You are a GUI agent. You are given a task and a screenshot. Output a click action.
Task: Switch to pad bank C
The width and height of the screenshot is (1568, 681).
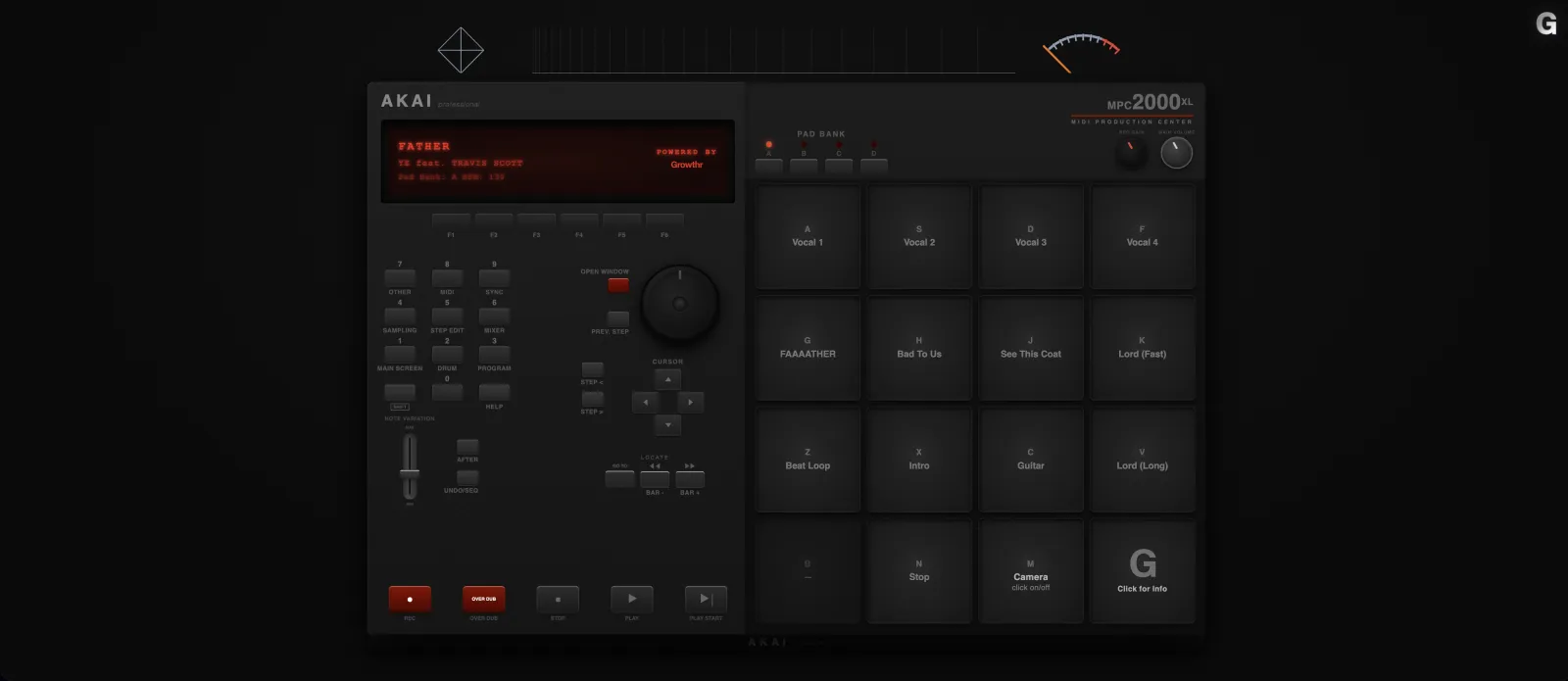pyautogui.click(x=839, y=166)
